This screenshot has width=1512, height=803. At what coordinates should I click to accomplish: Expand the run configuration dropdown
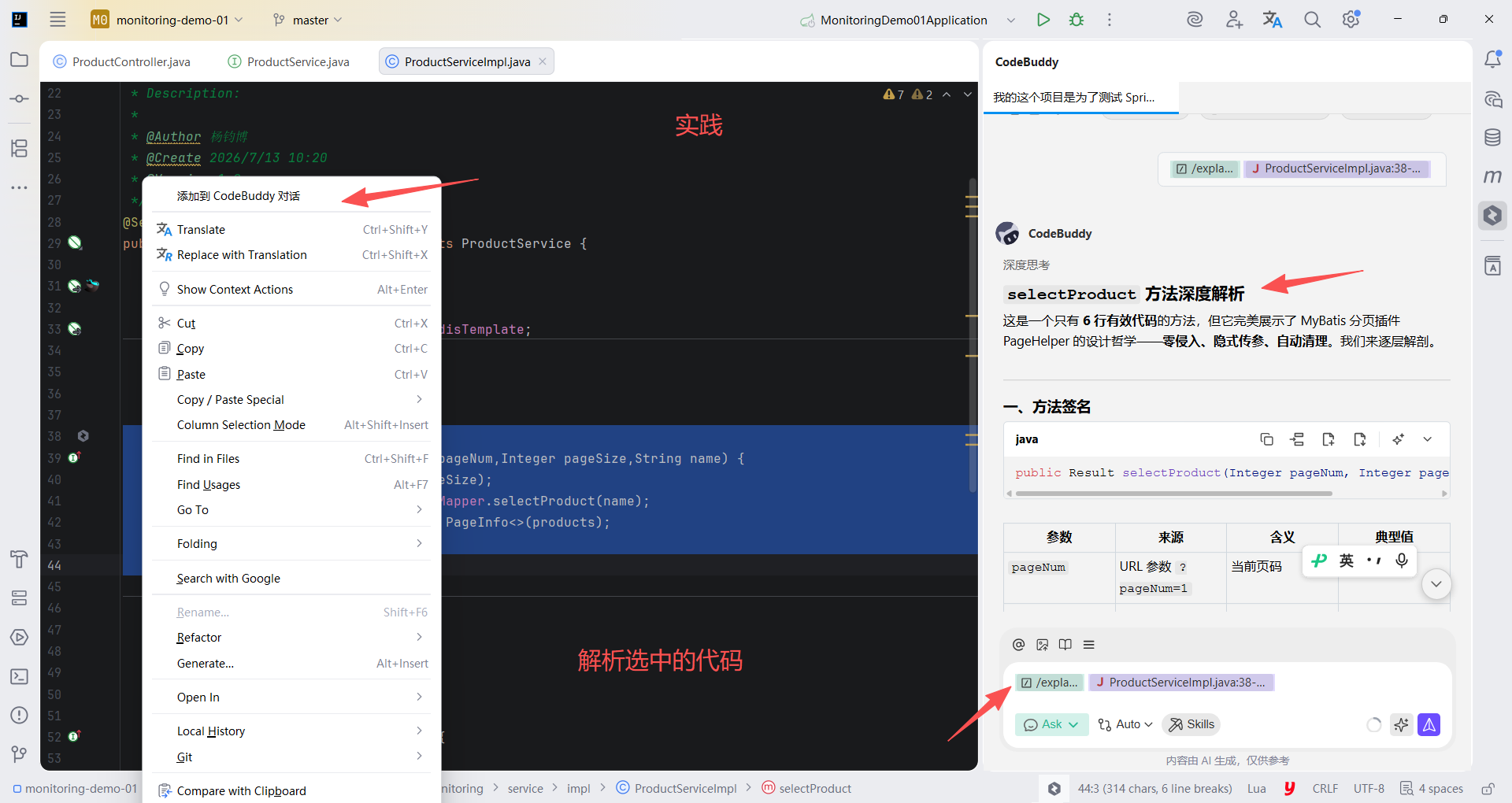click(x=1011, y=20)
